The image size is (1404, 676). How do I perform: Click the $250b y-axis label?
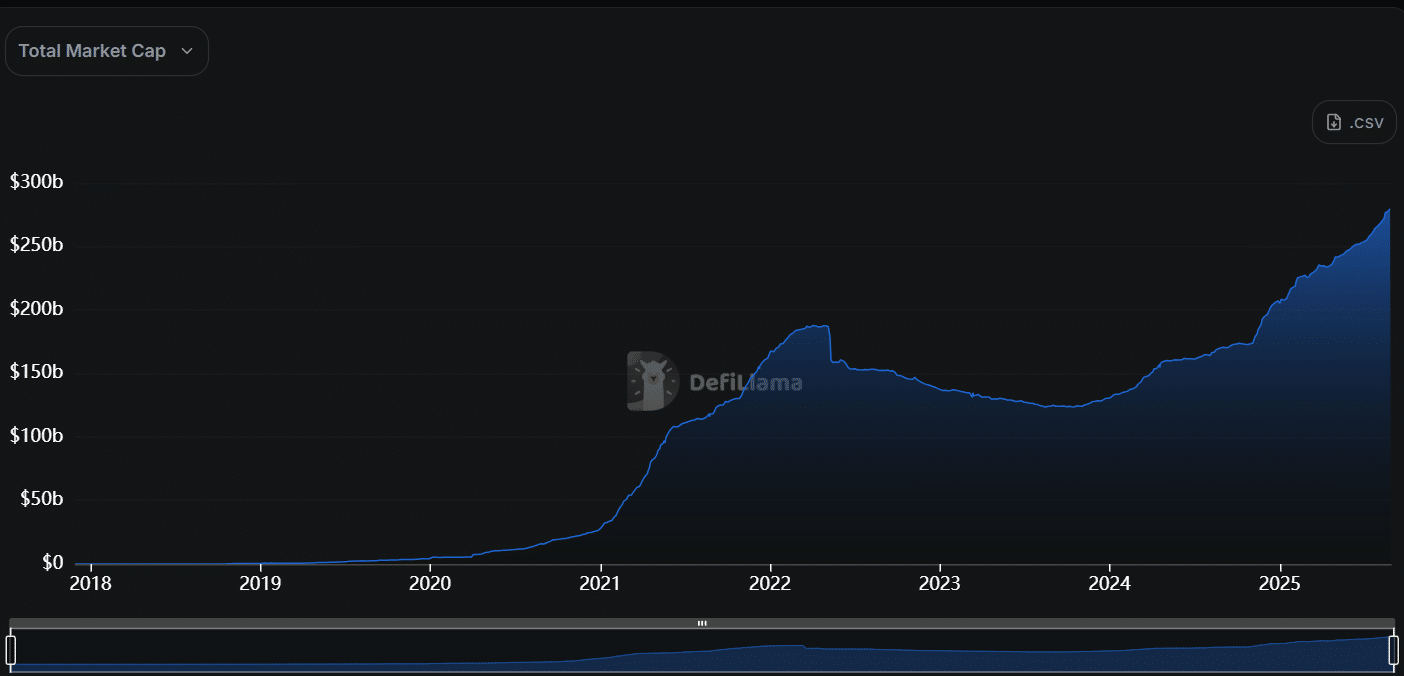pos(37,246)
